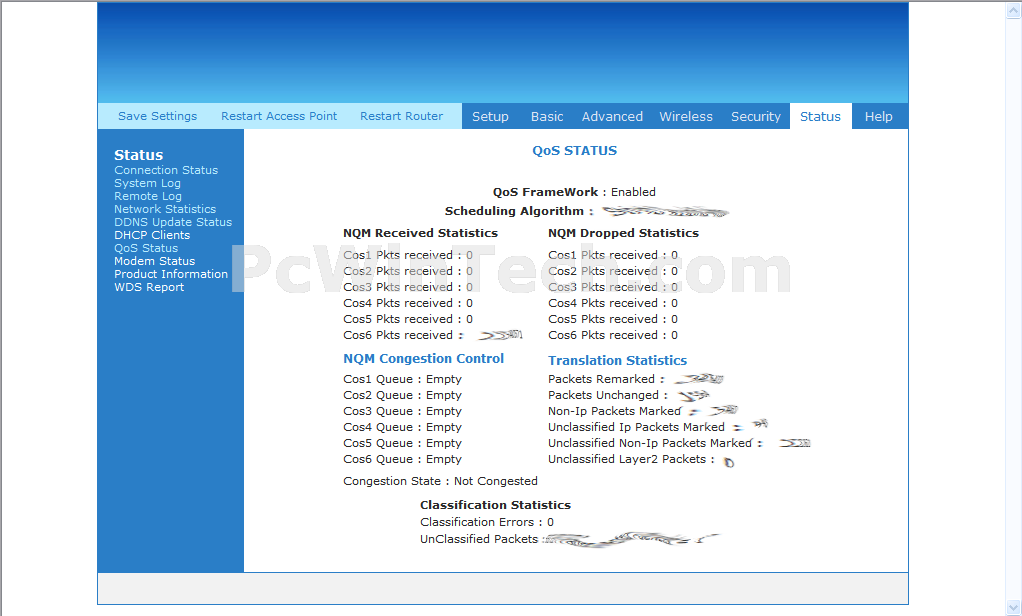Screen dimensions: 1022x616
Task: Click 'Packets Unchanged' label
Action: (604, 396)
